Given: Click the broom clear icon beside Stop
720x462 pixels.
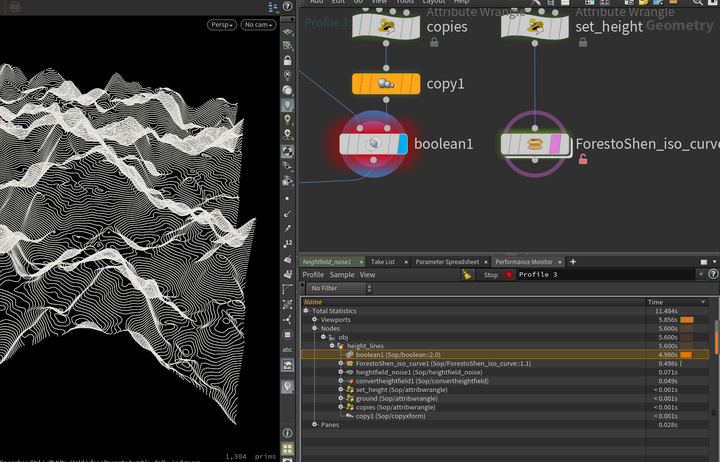Looking at the screenshot, I should [x=467, y=275].
